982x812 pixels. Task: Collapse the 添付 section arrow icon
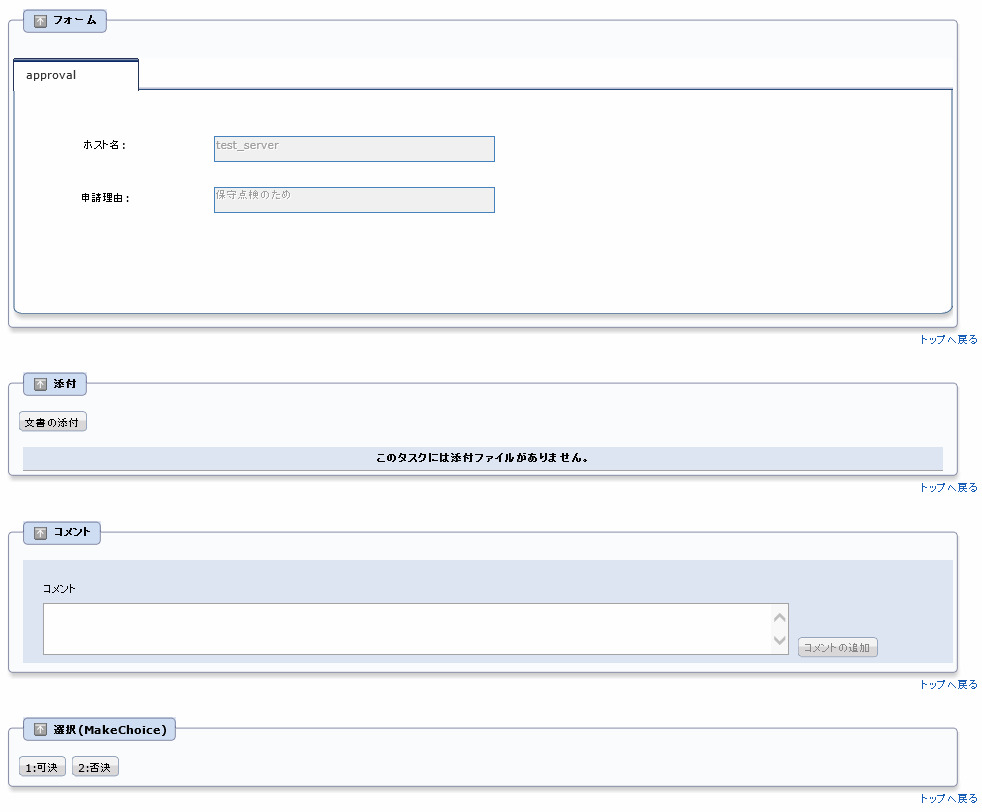pyautogui.click(x=40, y=384)
